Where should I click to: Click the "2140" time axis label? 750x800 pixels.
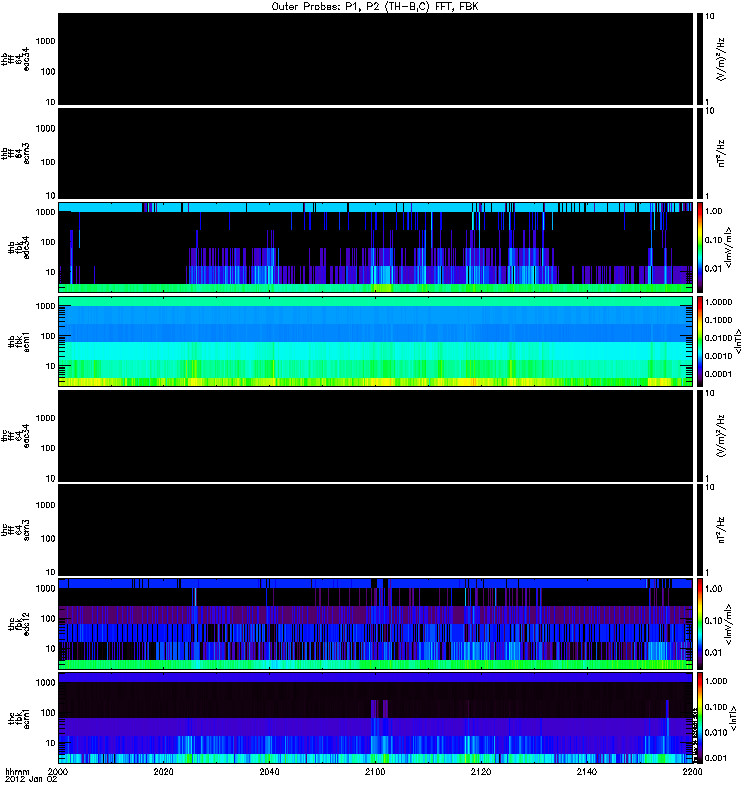[587, 771]
